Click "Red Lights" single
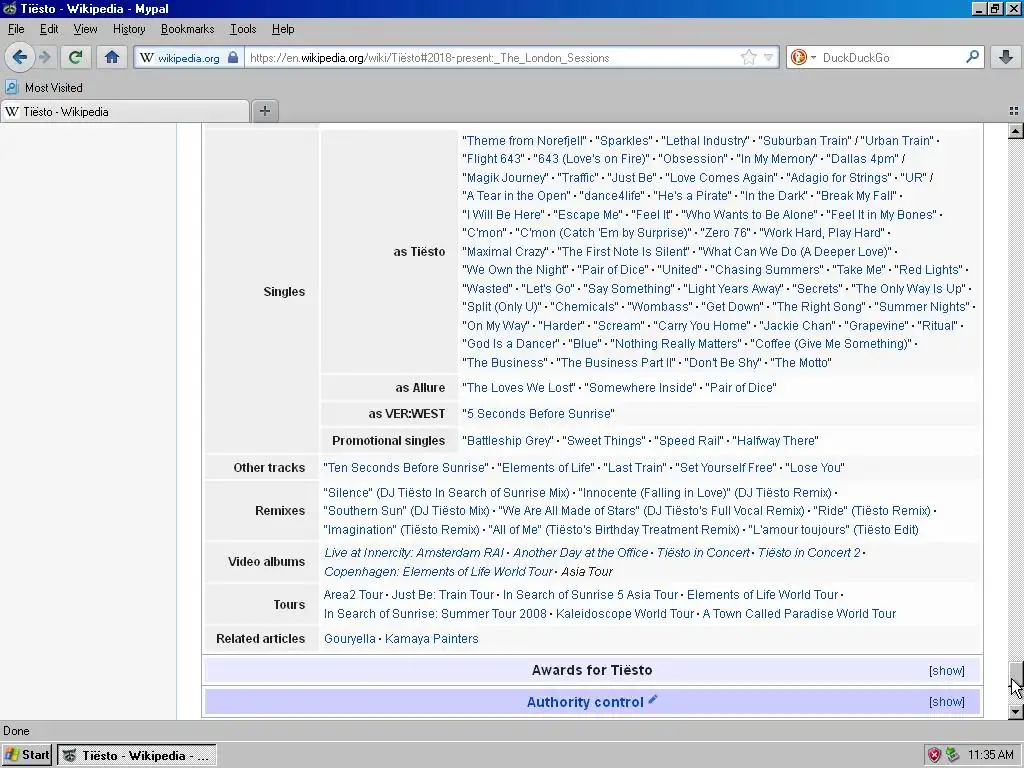This screenshot has width=1024, height=768. click(928, 270)
